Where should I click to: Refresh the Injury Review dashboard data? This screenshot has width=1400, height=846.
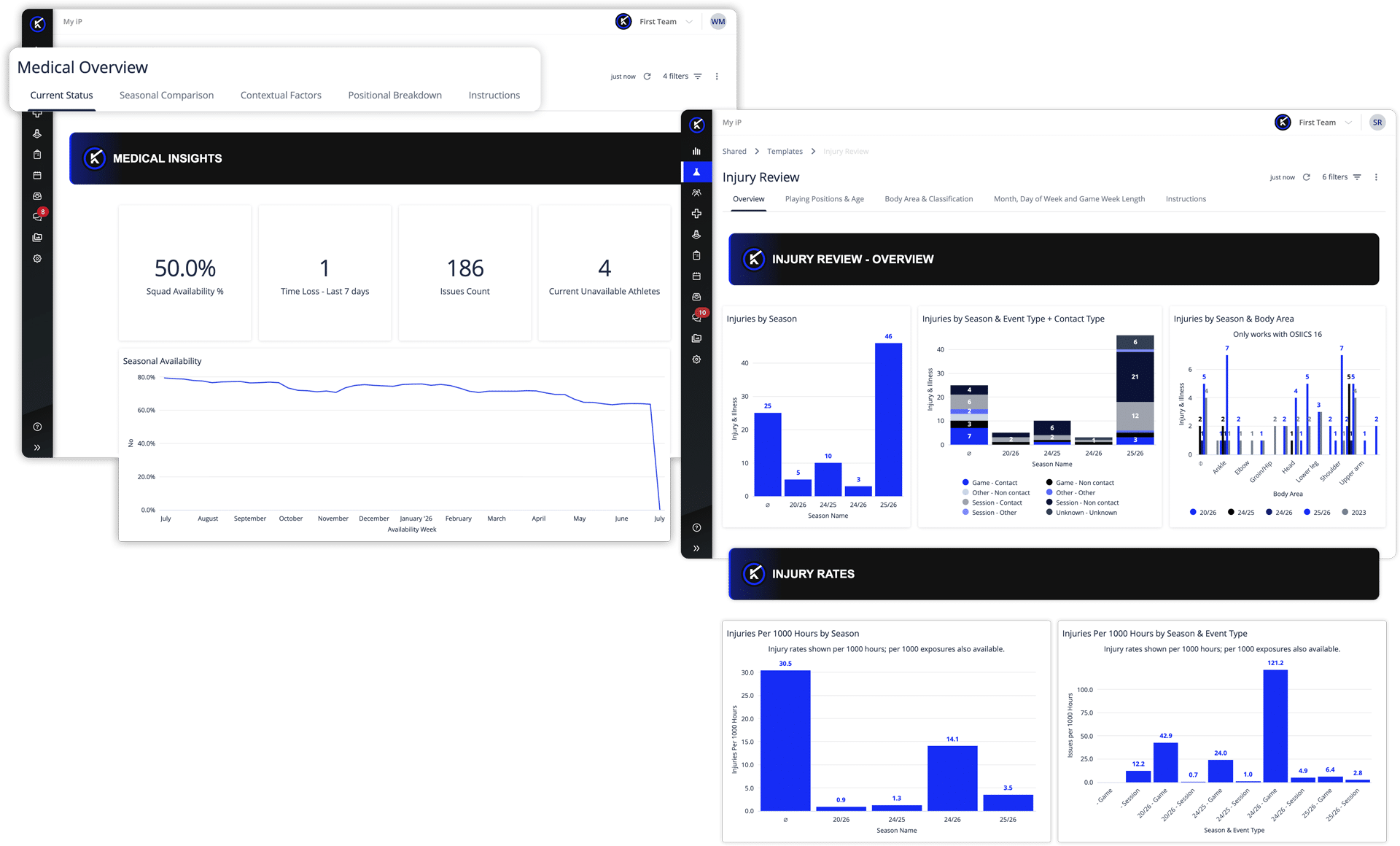click(1307, 177)
